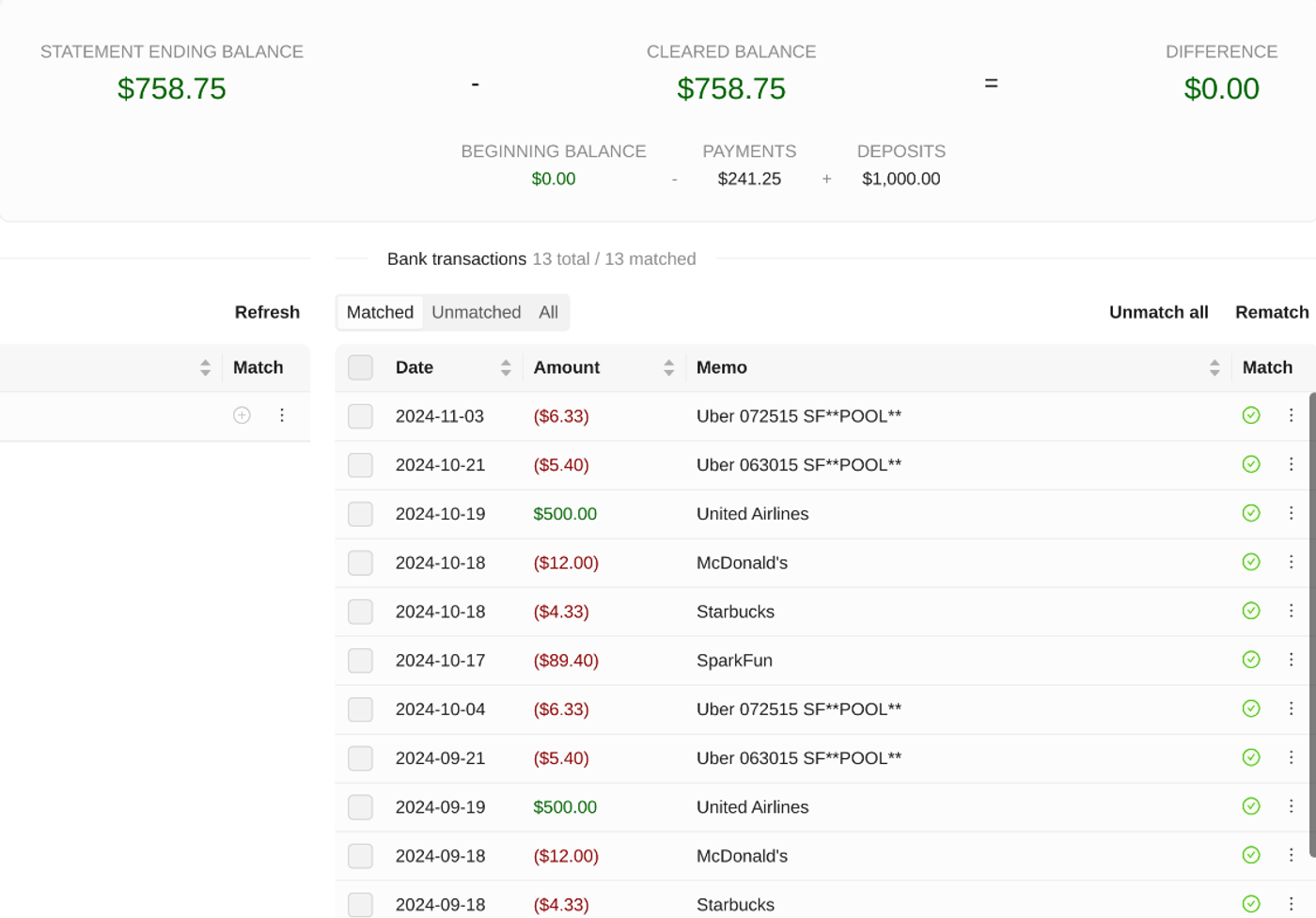1316x918 pixels.
Task: Switch to the Matched filter tab
Action: (x=380, y=312)
